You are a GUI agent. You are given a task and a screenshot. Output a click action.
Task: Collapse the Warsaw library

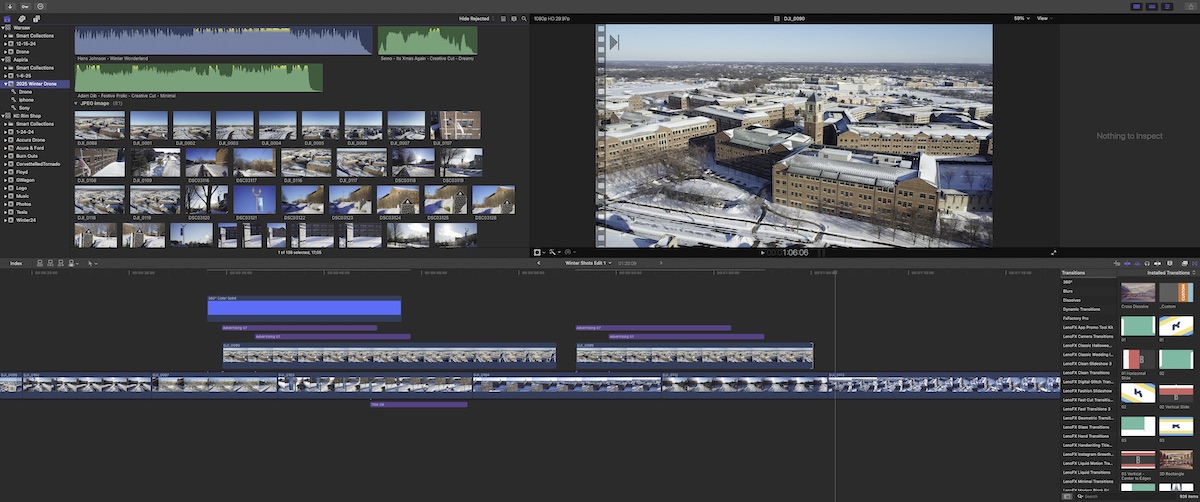pyautogui.click(x=3, y=28)
